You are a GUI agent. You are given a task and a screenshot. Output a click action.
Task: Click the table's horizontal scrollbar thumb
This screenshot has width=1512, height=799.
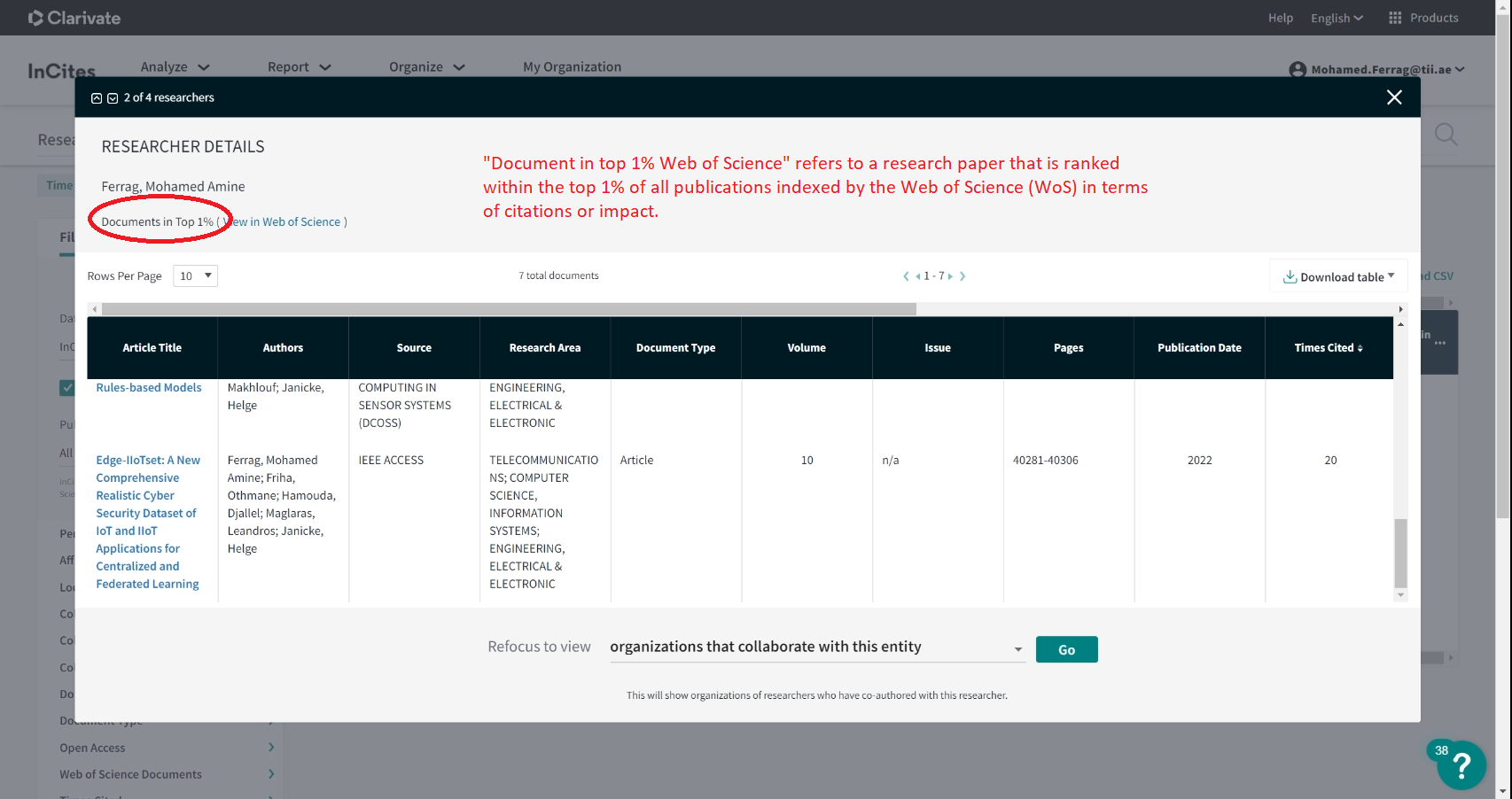click(509, 309)
